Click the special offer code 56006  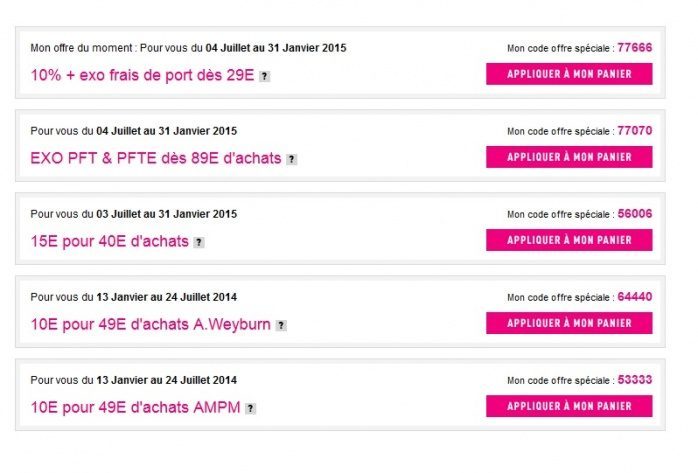tap(635, 213)
